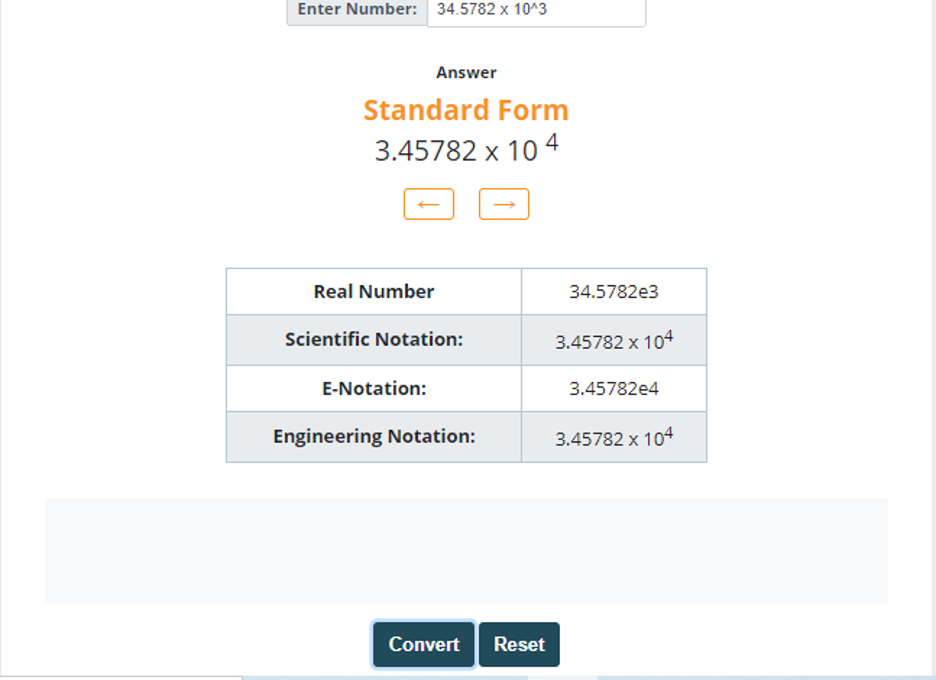
Task: Select the Real Number value 34.5782e3
Action: (x=613, y=291)
